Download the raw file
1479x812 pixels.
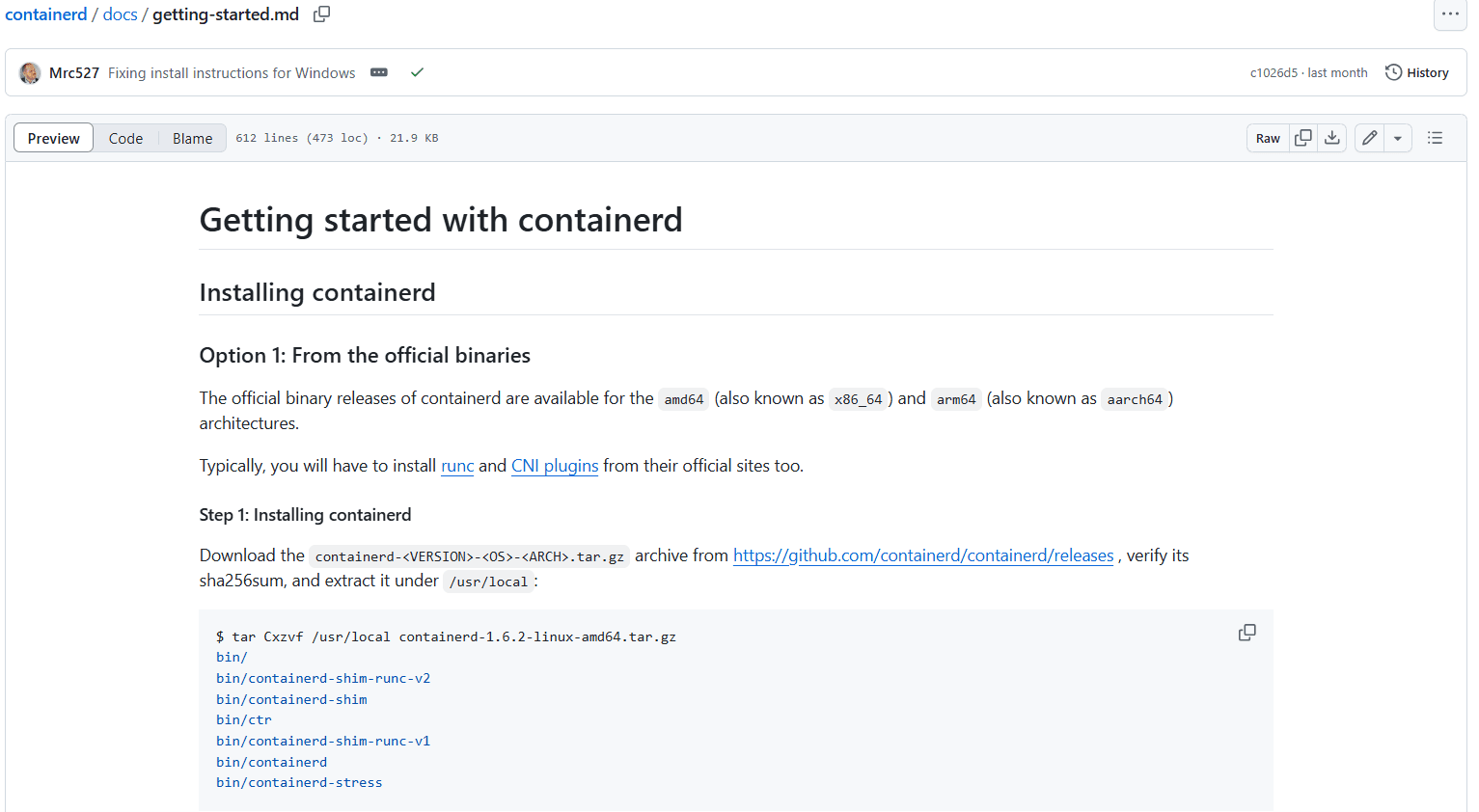click(1331, 138)
